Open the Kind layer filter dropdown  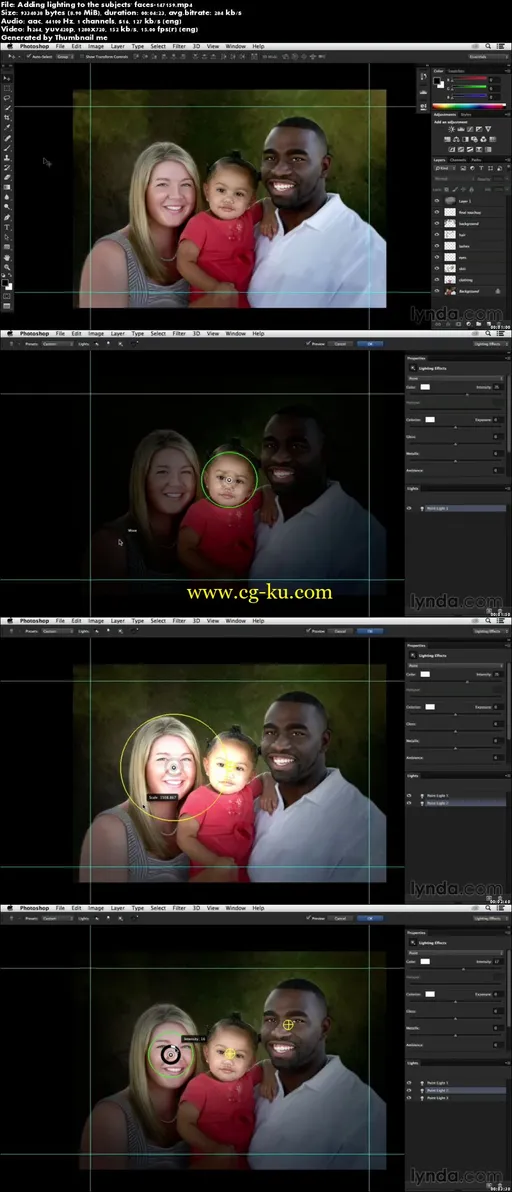point(445,168)
